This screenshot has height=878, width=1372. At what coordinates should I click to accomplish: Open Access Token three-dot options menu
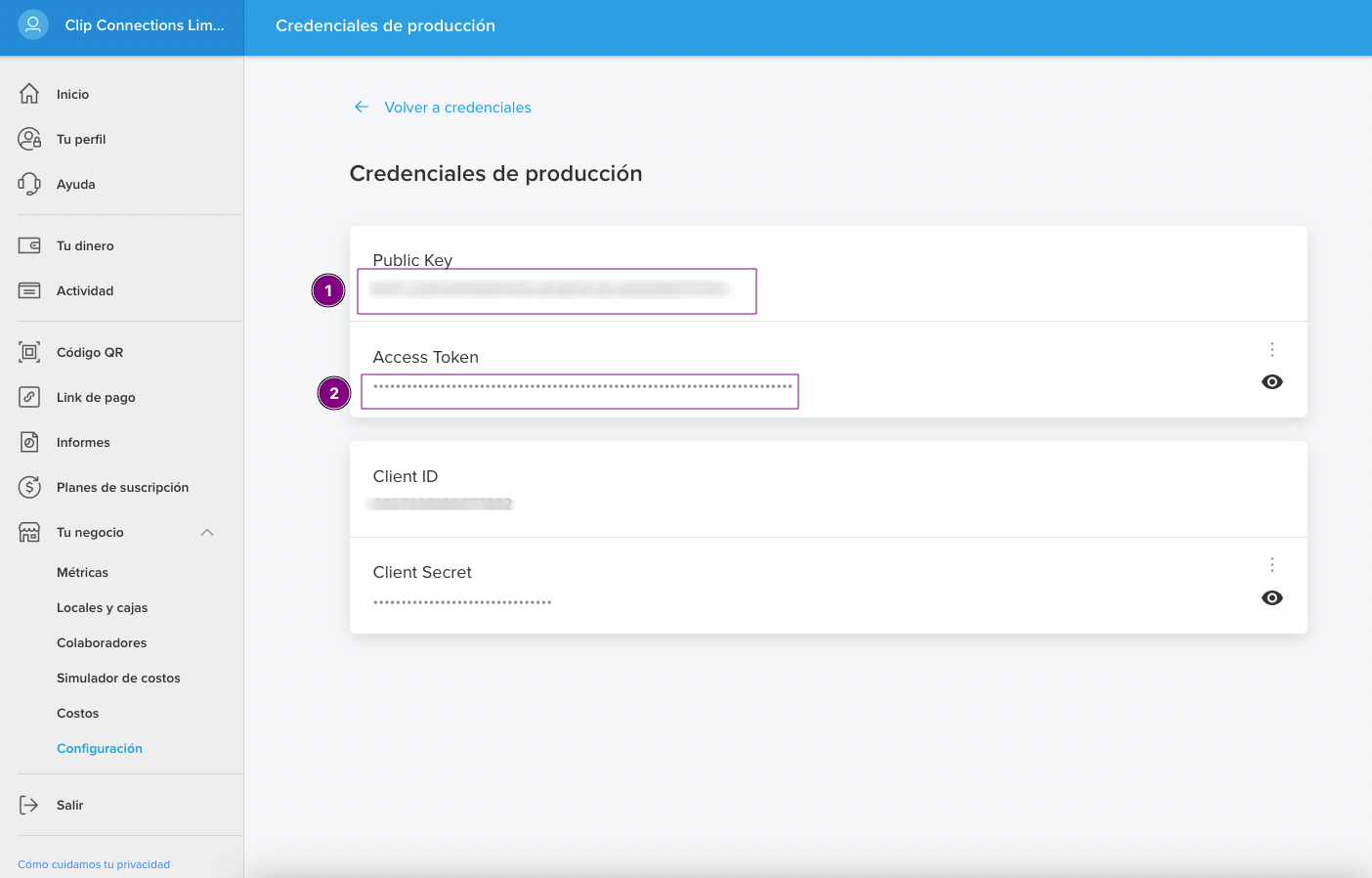tap(1271, 349)
